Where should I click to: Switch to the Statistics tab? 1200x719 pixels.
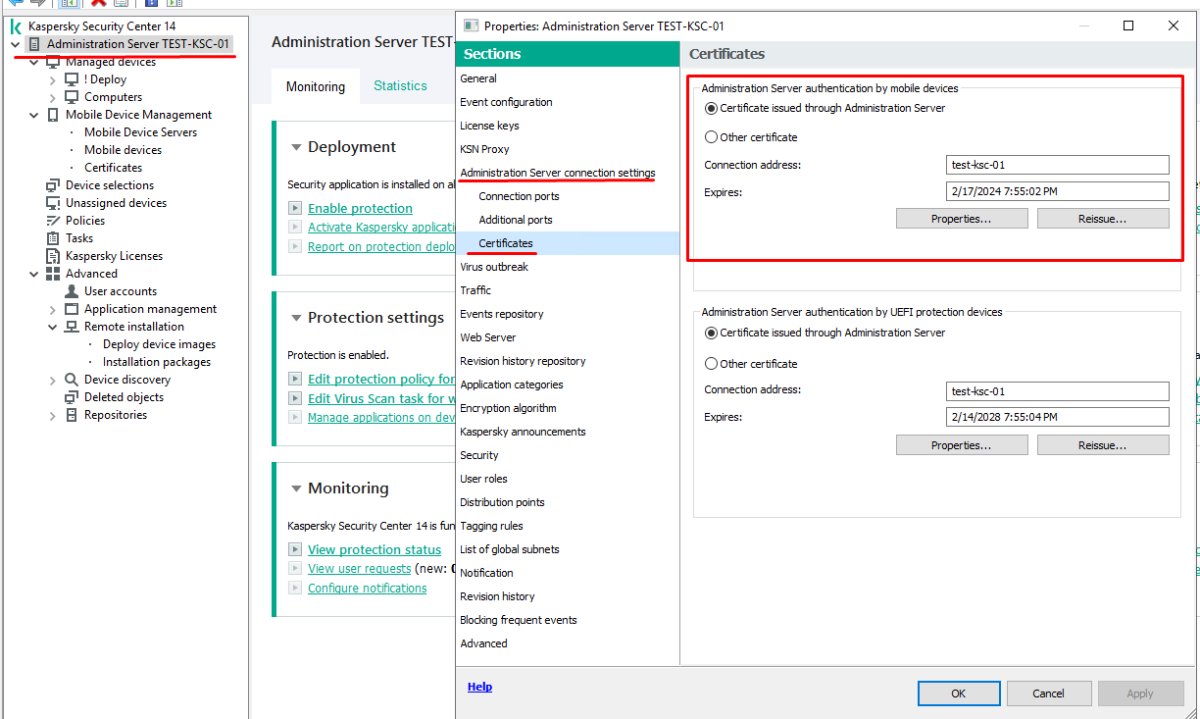[400, 86]
